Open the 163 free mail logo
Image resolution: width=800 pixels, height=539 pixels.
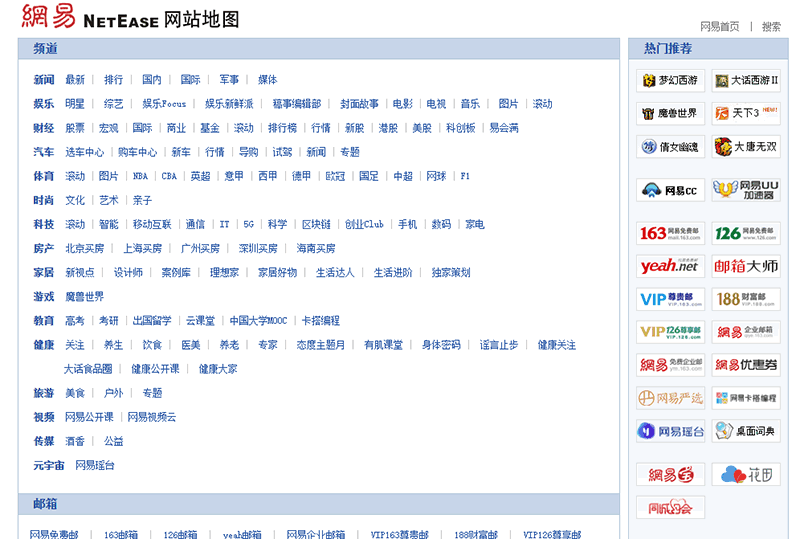(x=670, y=233)
